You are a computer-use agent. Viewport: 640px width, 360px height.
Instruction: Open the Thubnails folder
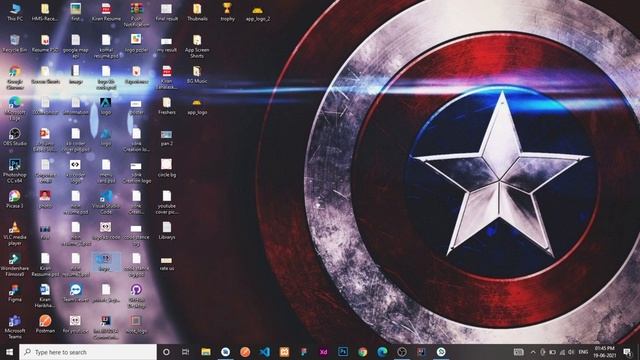click(197, 12)
